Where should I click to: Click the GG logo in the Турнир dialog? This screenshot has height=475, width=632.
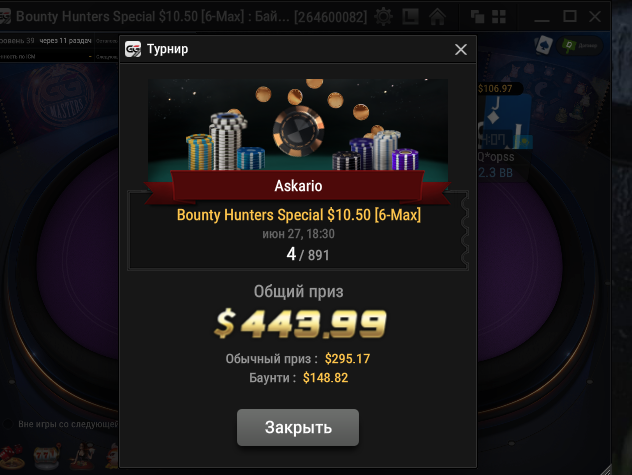pyautogui.click(x=133, y=49)
